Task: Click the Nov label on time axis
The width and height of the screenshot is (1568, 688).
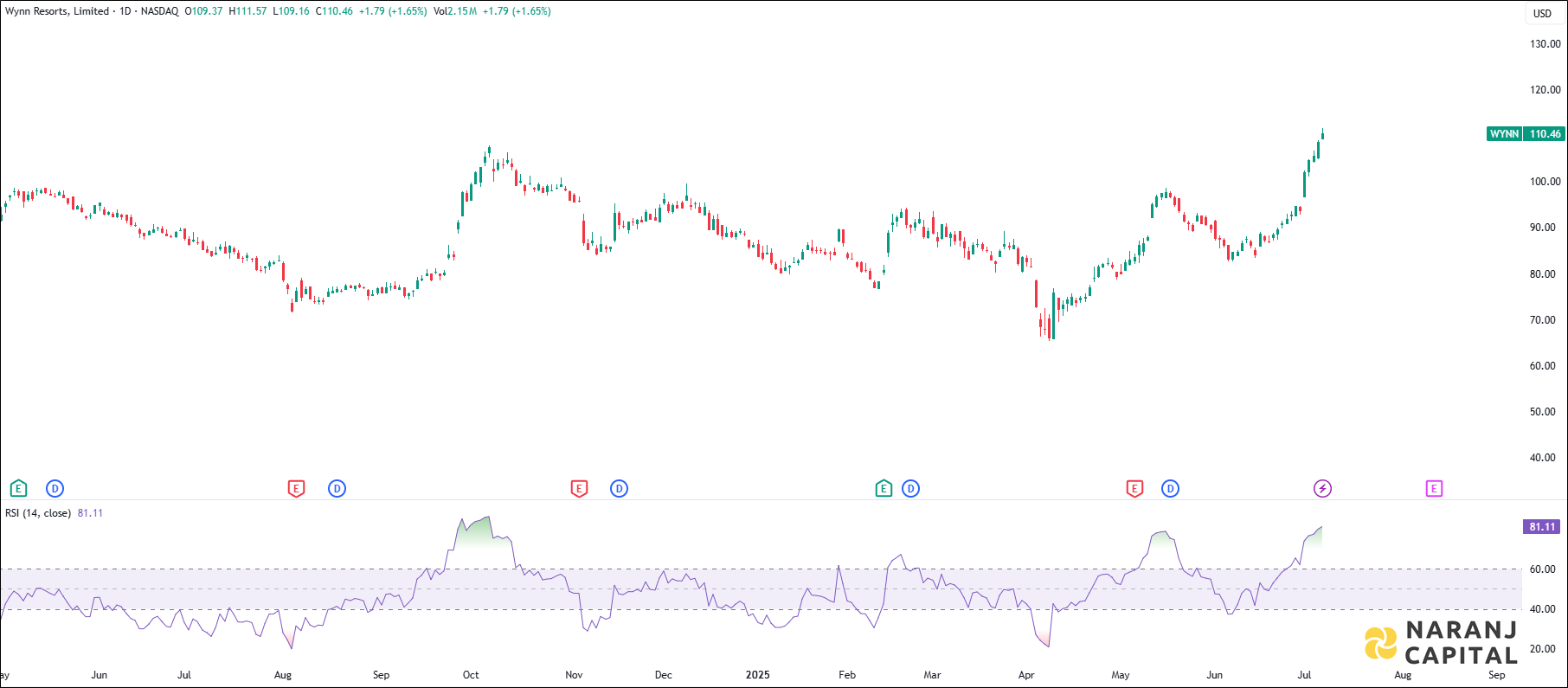Action: [574, 675]
